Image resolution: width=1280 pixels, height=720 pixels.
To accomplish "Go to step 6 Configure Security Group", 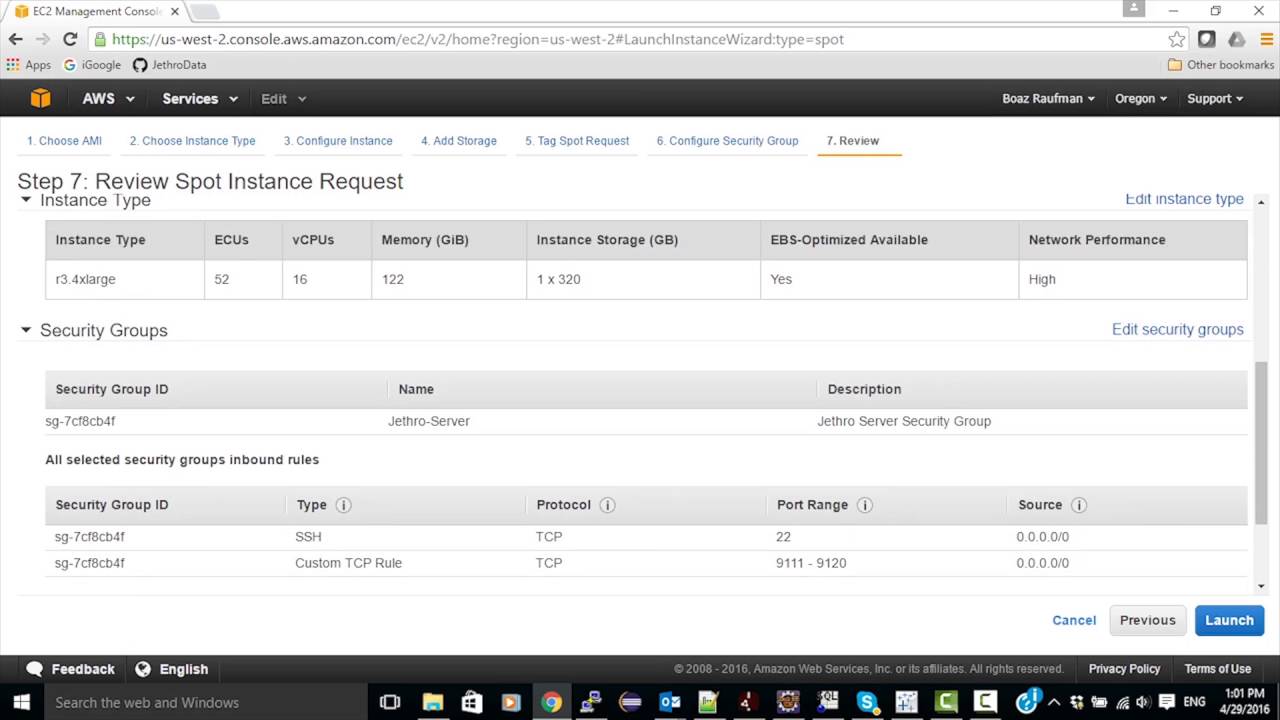I will [x=727, y=141].
